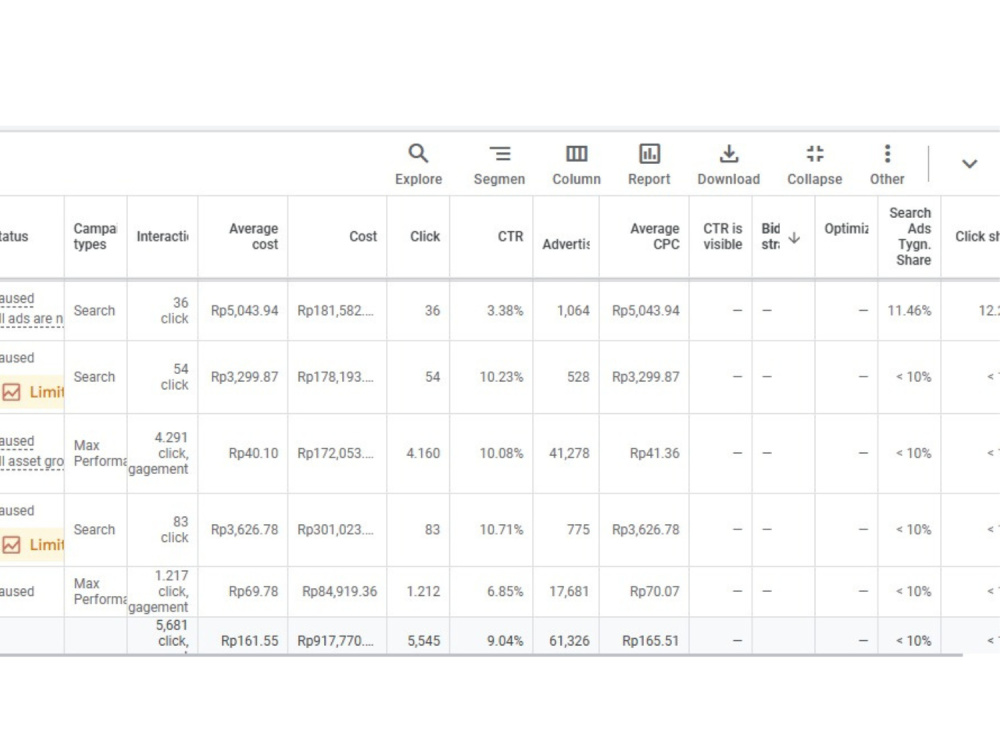Click the CTR value 6.85%
The width and height of the screenshot is (1000, 750).
click(505, 592)
